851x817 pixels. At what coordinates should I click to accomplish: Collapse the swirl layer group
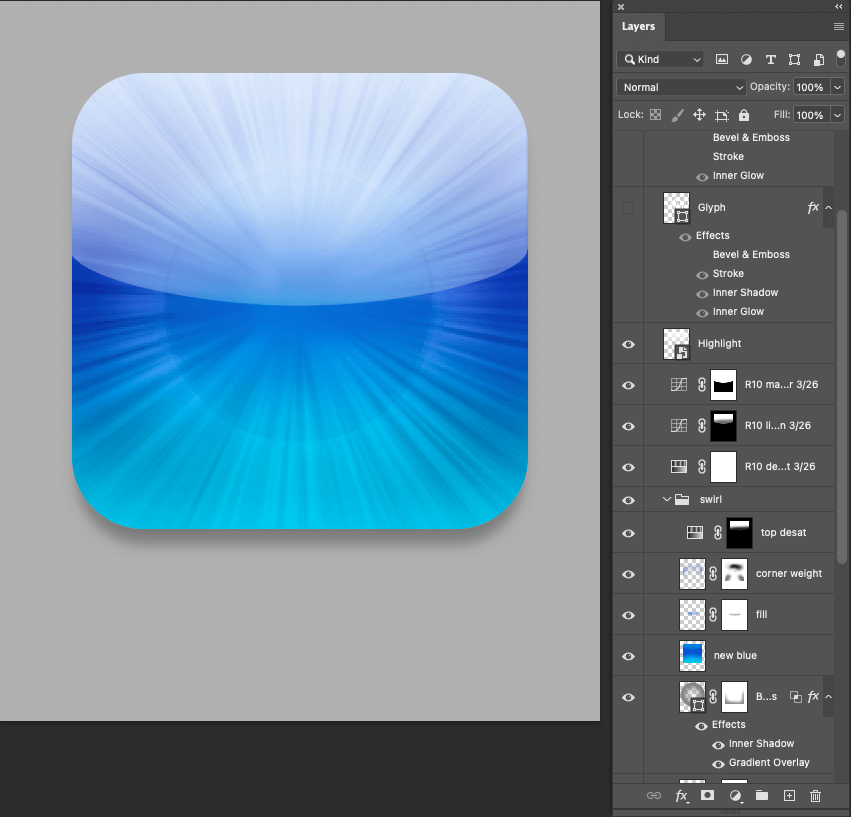coord(667,499)
